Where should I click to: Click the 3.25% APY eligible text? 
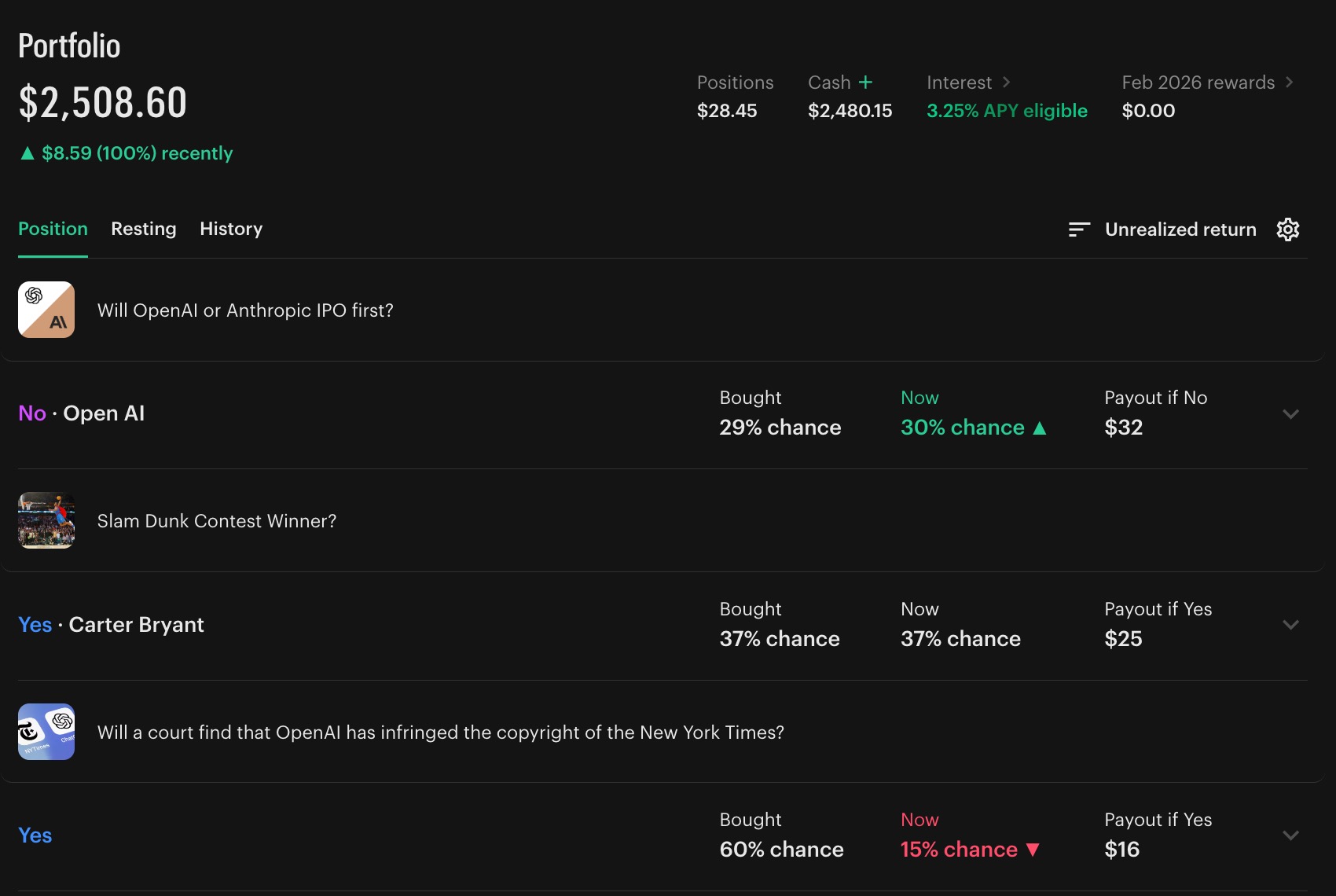[1007, 111]
